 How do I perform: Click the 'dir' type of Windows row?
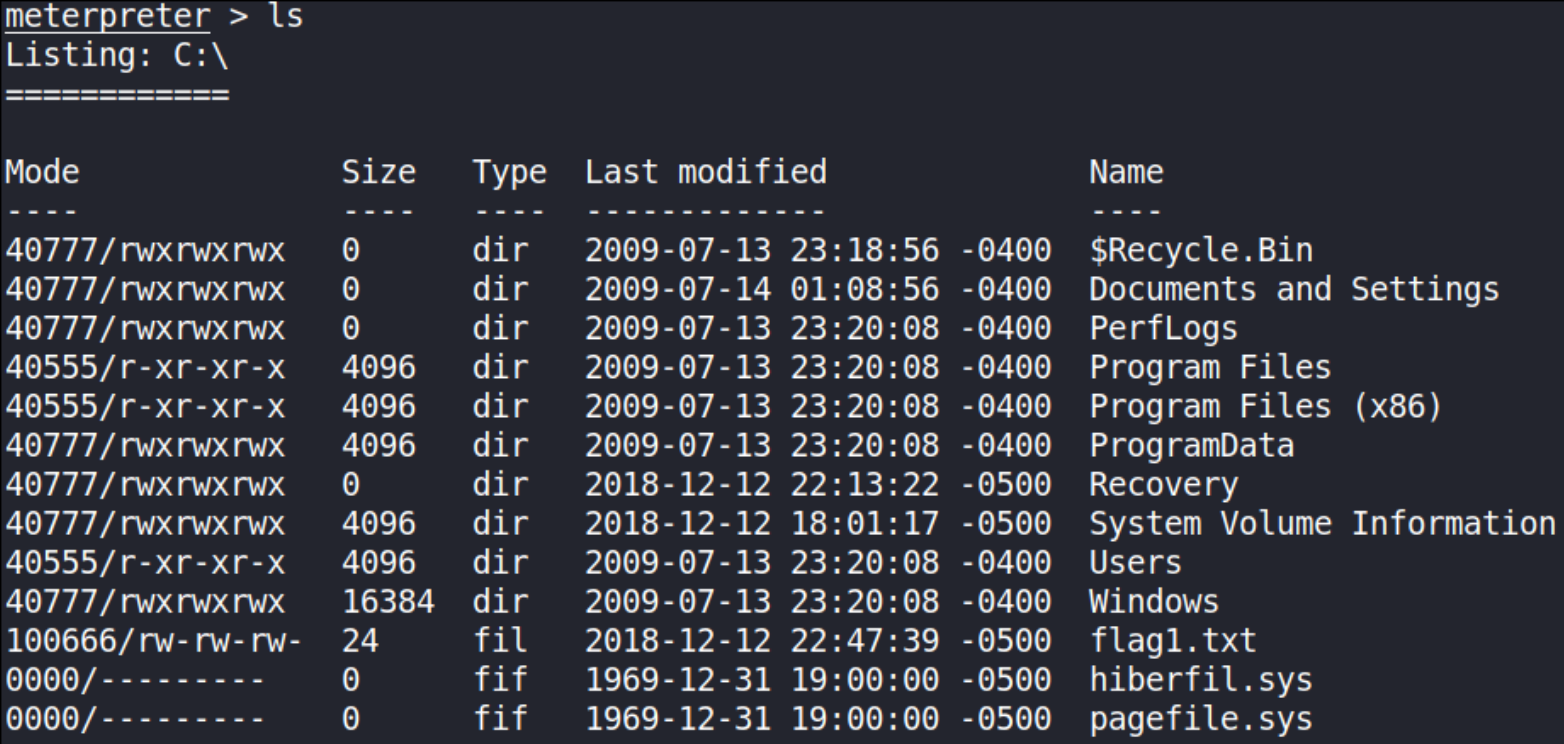click(501, 601)
